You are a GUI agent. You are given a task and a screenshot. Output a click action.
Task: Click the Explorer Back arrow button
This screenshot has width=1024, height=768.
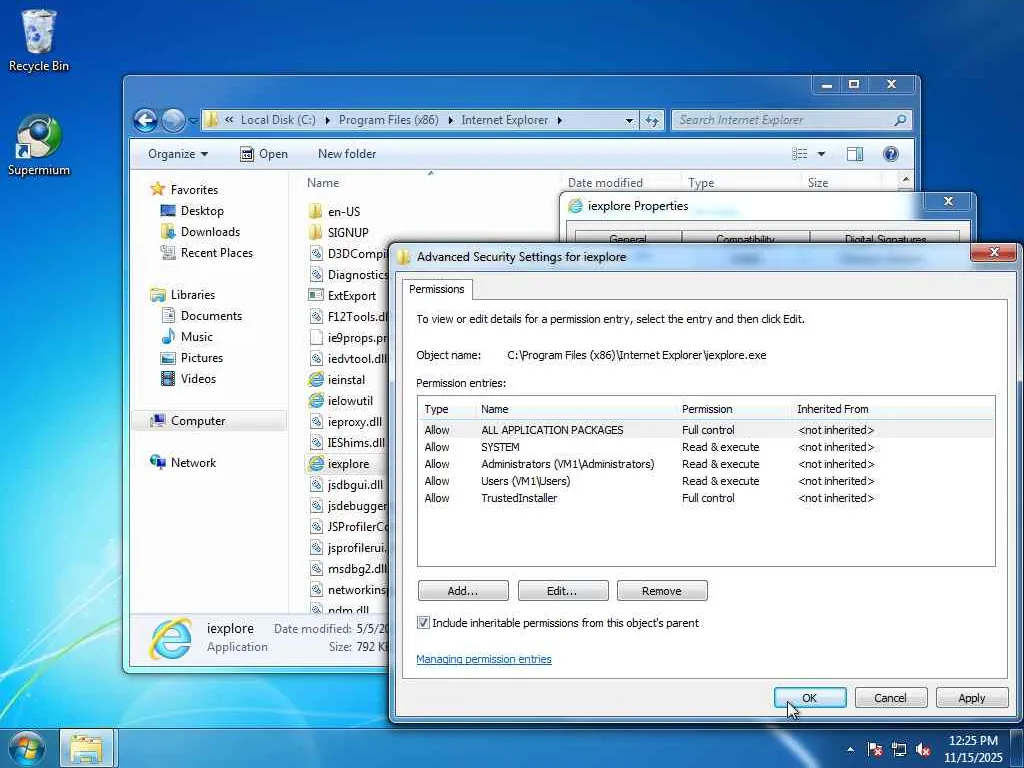pos(145,120)
